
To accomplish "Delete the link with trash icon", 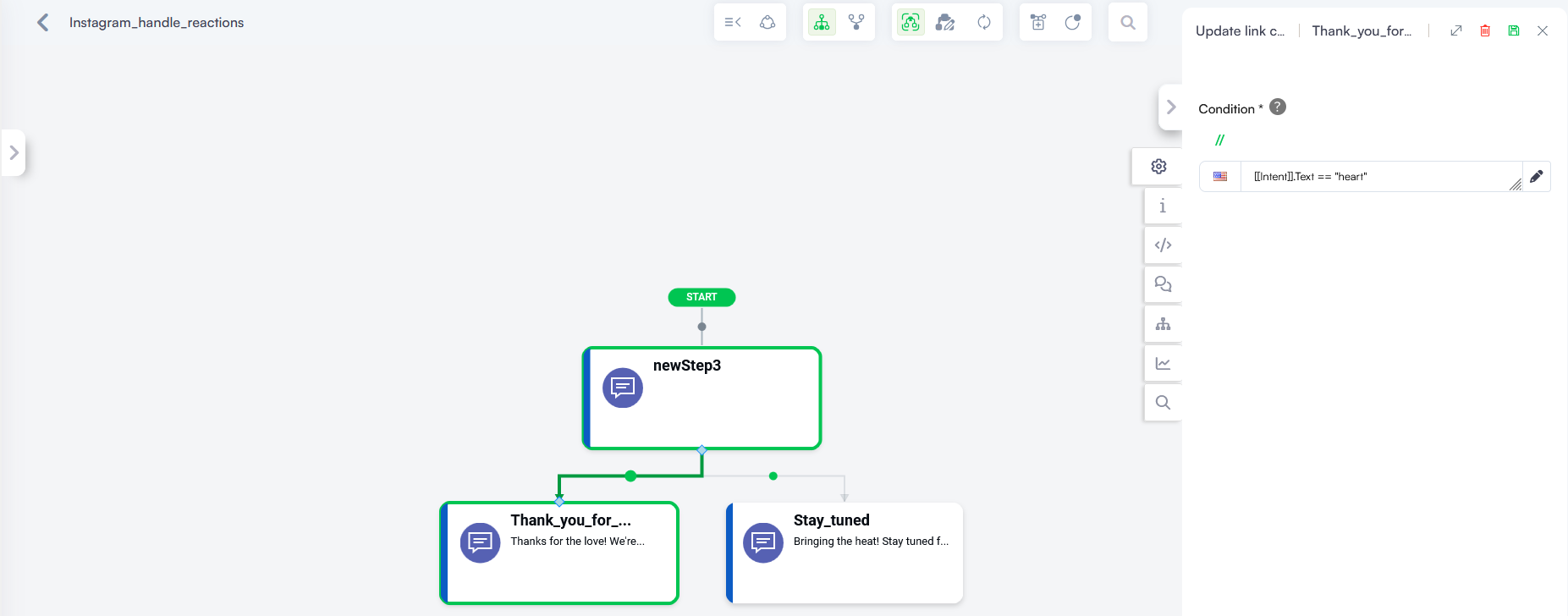I will (1485, 30).
